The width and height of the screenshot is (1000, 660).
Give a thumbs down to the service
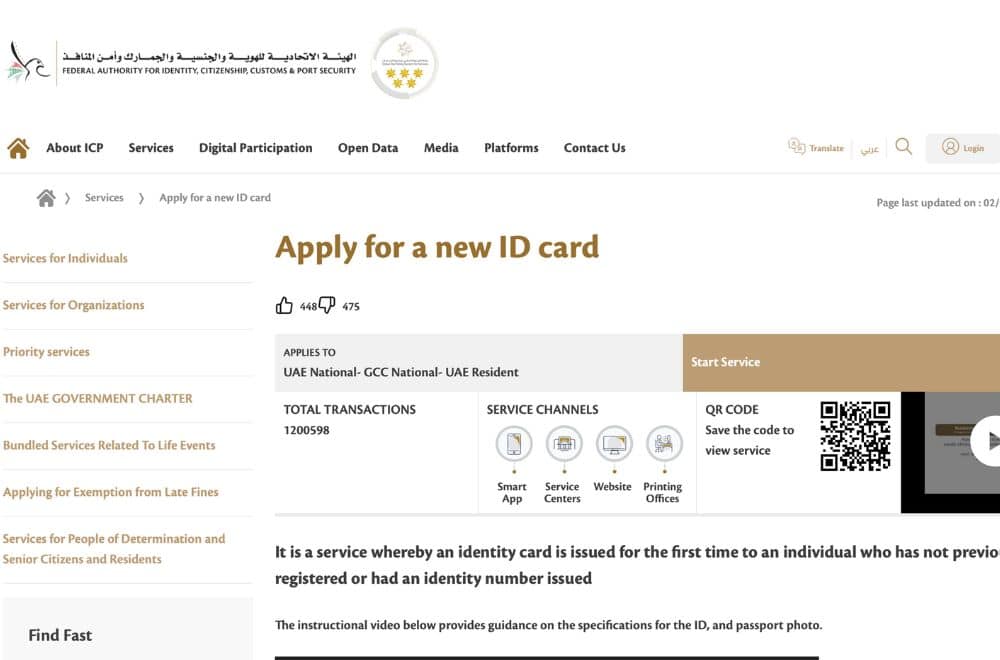(326, 304)
